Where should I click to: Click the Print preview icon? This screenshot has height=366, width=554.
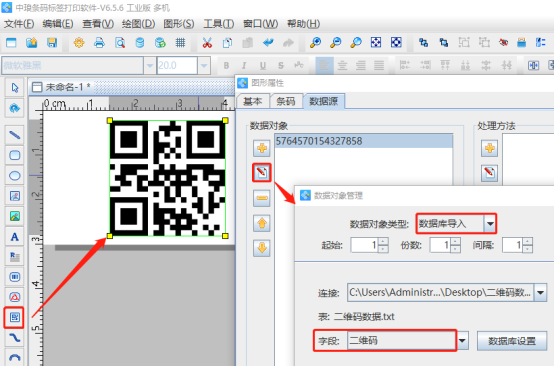coord(120,43)
